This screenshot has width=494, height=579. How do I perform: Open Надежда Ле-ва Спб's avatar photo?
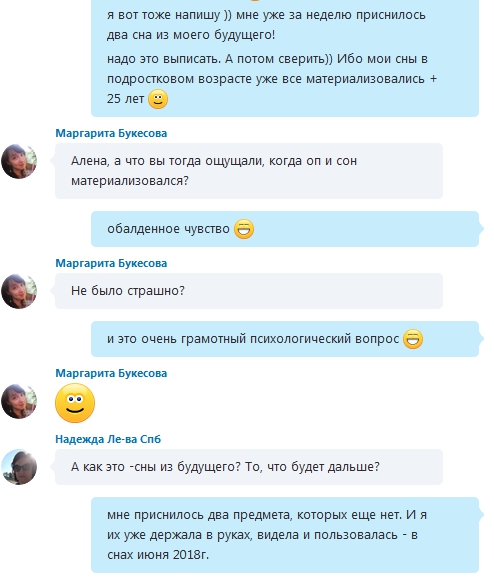(x=19, y=467)
